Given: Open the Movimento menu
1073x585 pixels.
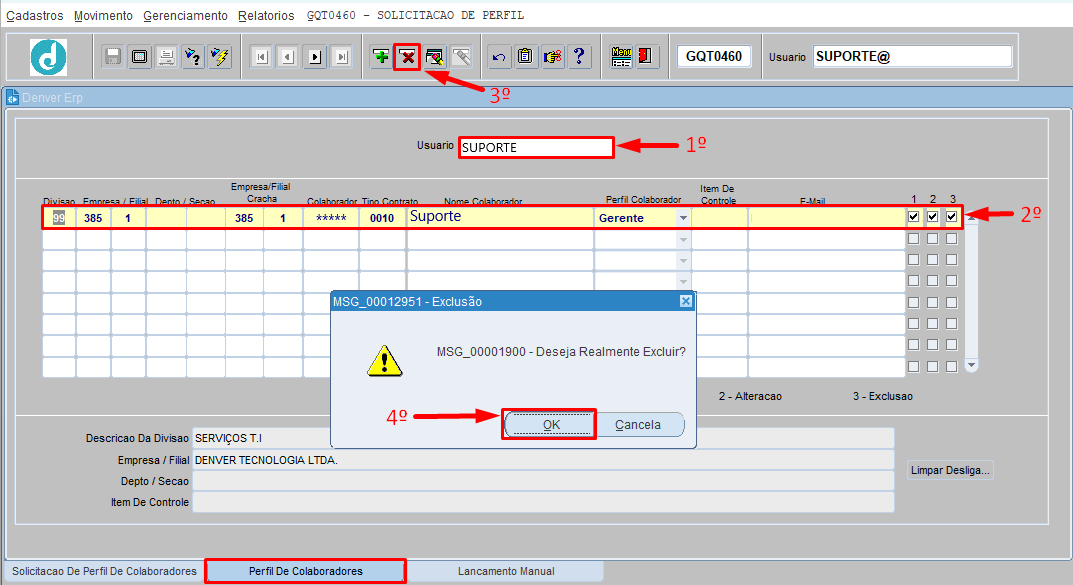Looking at the screenshot, I should tap(103, 16).
